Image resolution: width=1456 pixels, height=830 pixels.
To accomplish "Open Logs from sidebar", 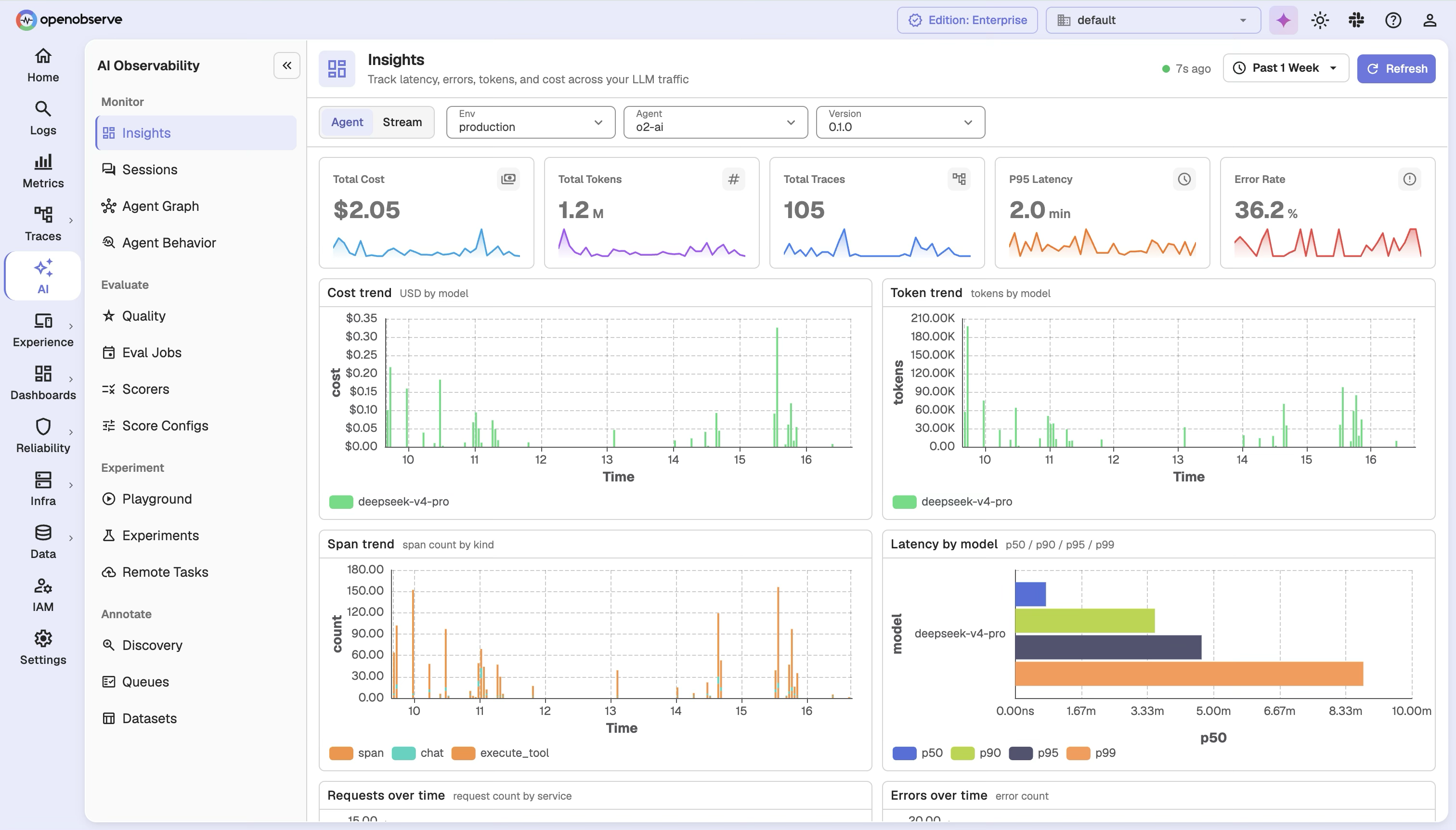I will 43,118.
